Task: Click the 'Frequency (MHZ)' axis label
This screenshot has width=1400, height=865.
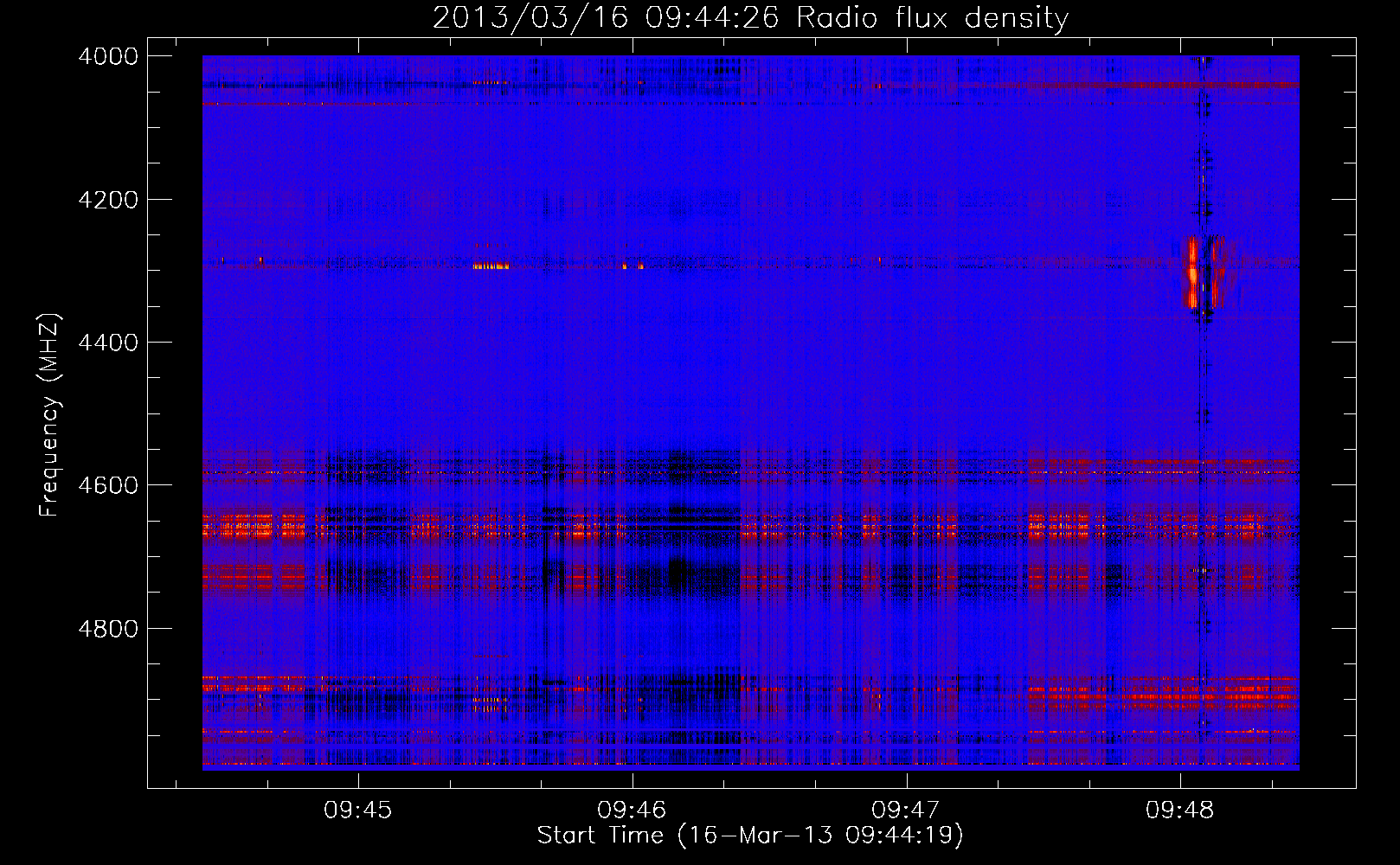Action: 49,415
